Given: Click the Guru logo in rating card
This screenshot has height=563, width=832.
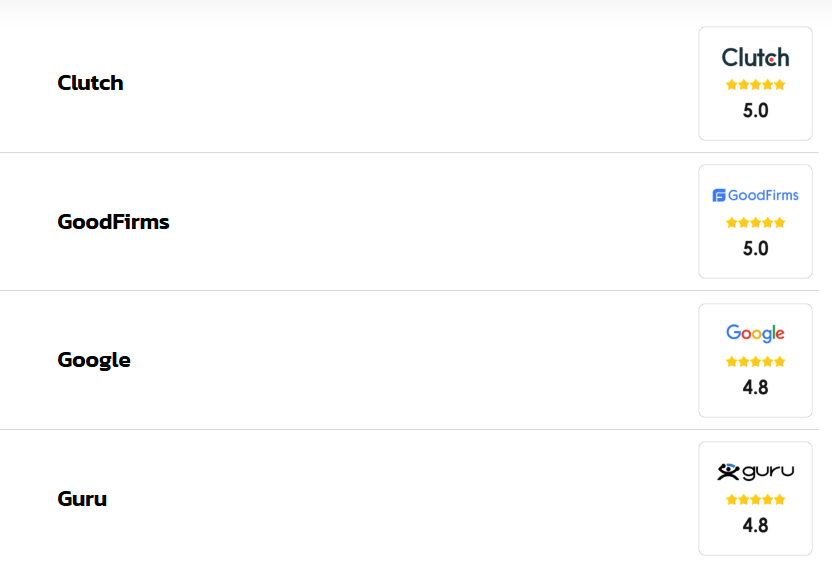Looking at the screenshot, I should [x=755, y=471].
